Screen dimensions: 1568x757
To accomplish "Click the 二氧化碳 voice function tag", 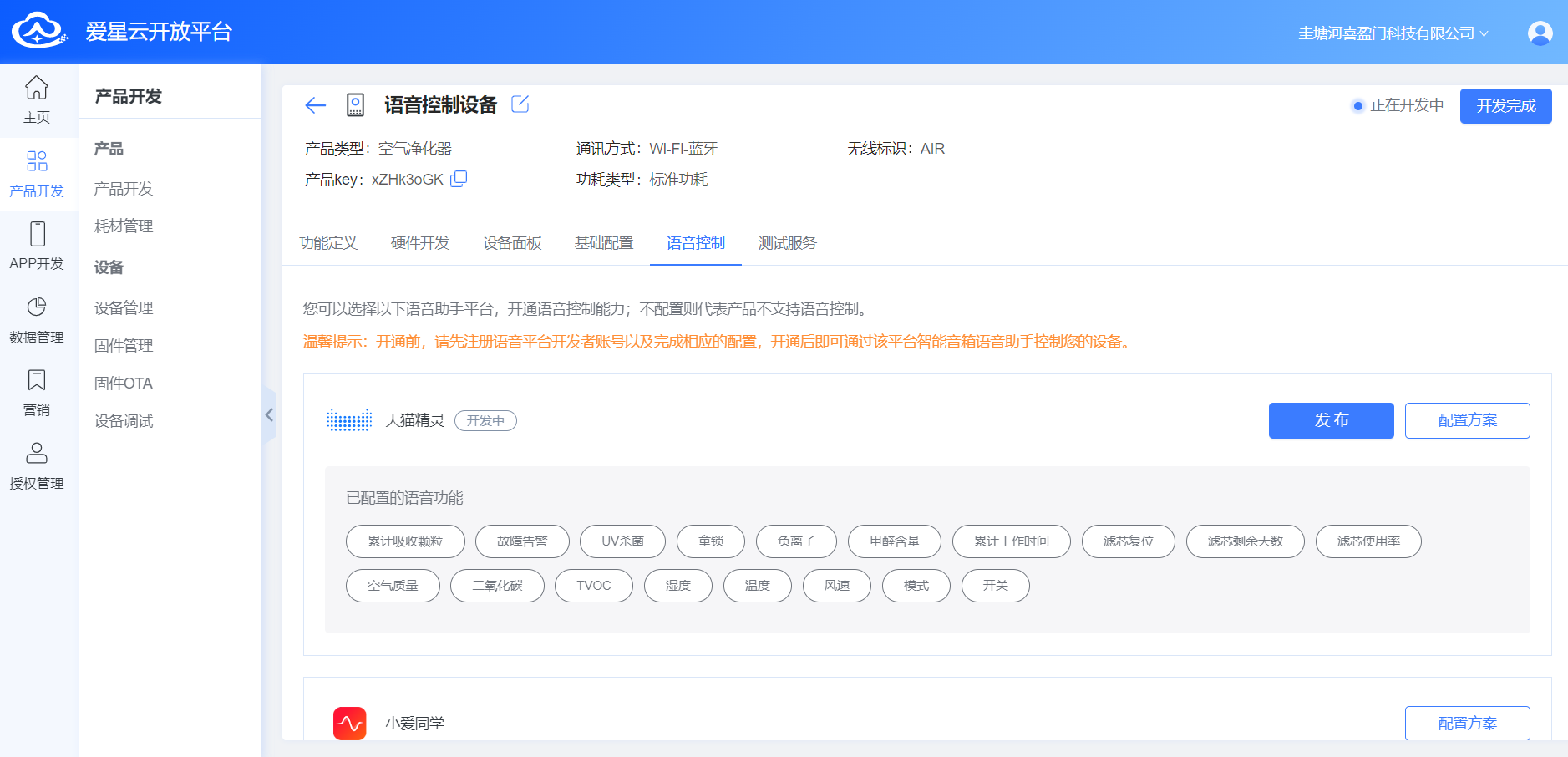I will [497, 586].
